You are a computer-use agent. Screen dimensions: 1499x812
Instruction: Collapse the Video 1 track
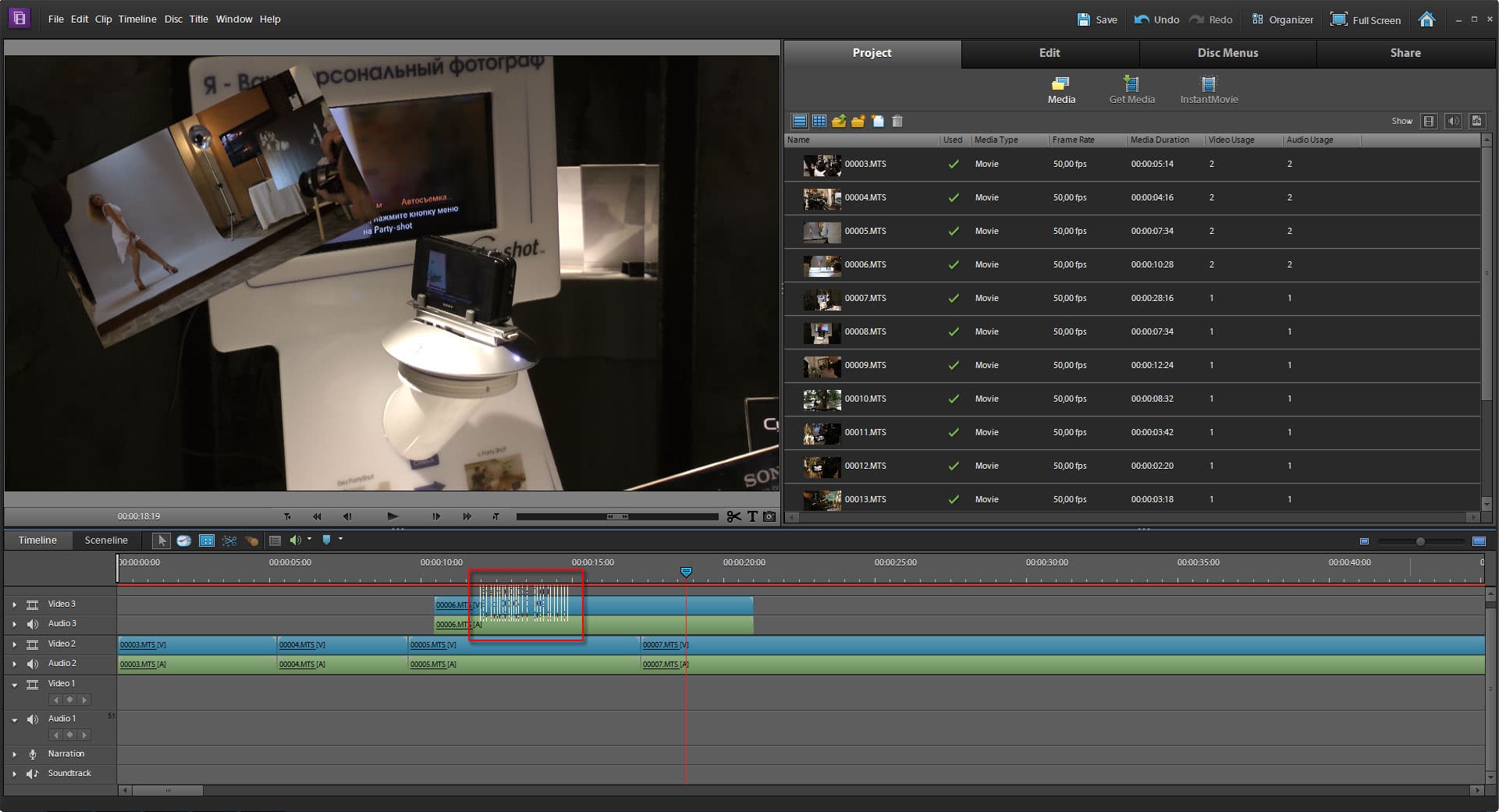[x=14, y=684]
